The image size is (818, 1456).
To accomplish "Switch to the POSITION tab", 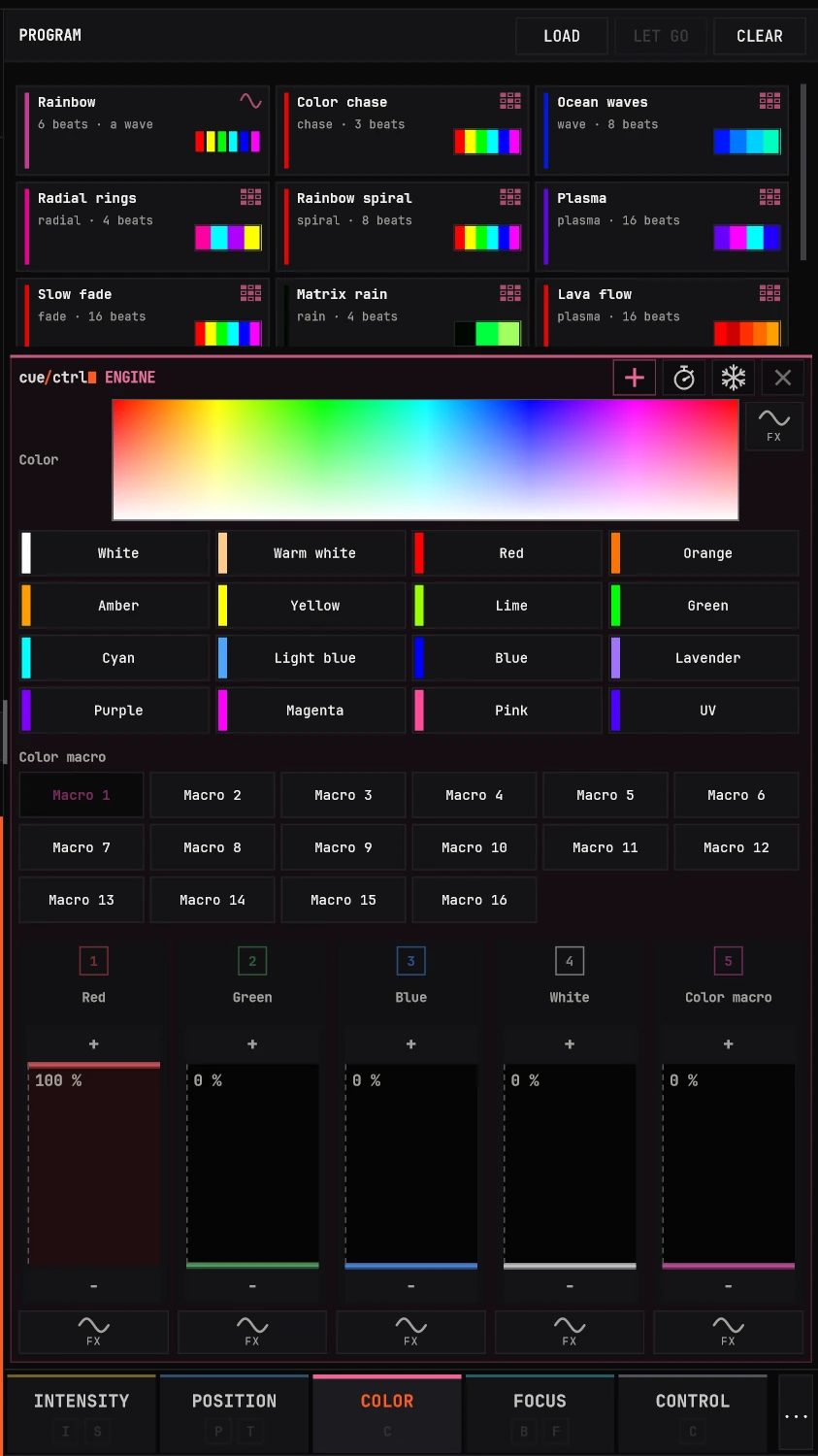I will pos(234,1413).
